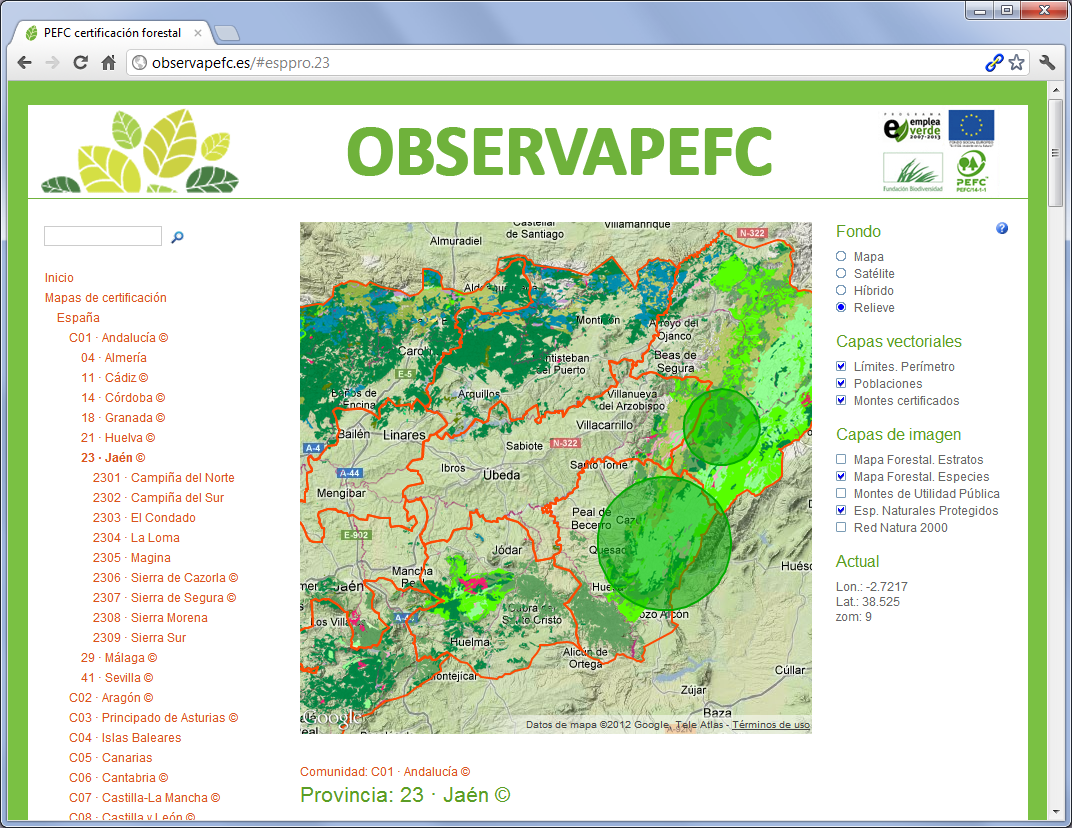The image size is (1072, 828).
Task: Enable Montes de Utilidad Pública checkbox
Action: click(841, 494)
